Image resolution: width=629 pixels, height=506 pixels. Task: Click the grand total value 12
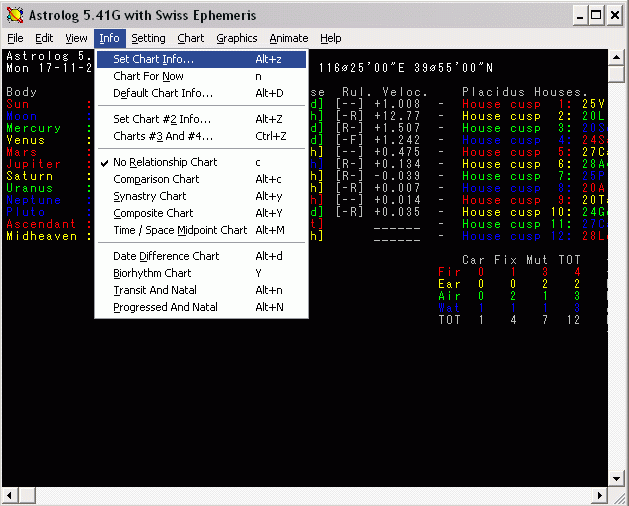(x=574, y=320)
